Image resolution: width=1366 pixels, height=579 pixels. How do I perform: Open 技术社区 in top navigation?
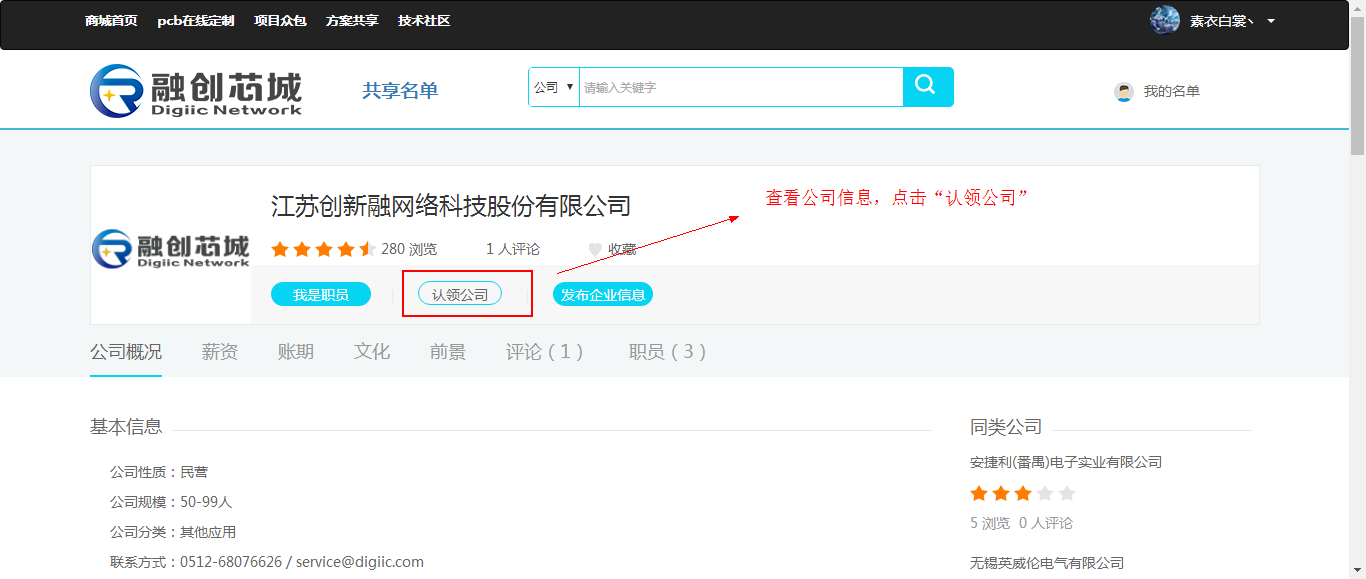point(424,20)
